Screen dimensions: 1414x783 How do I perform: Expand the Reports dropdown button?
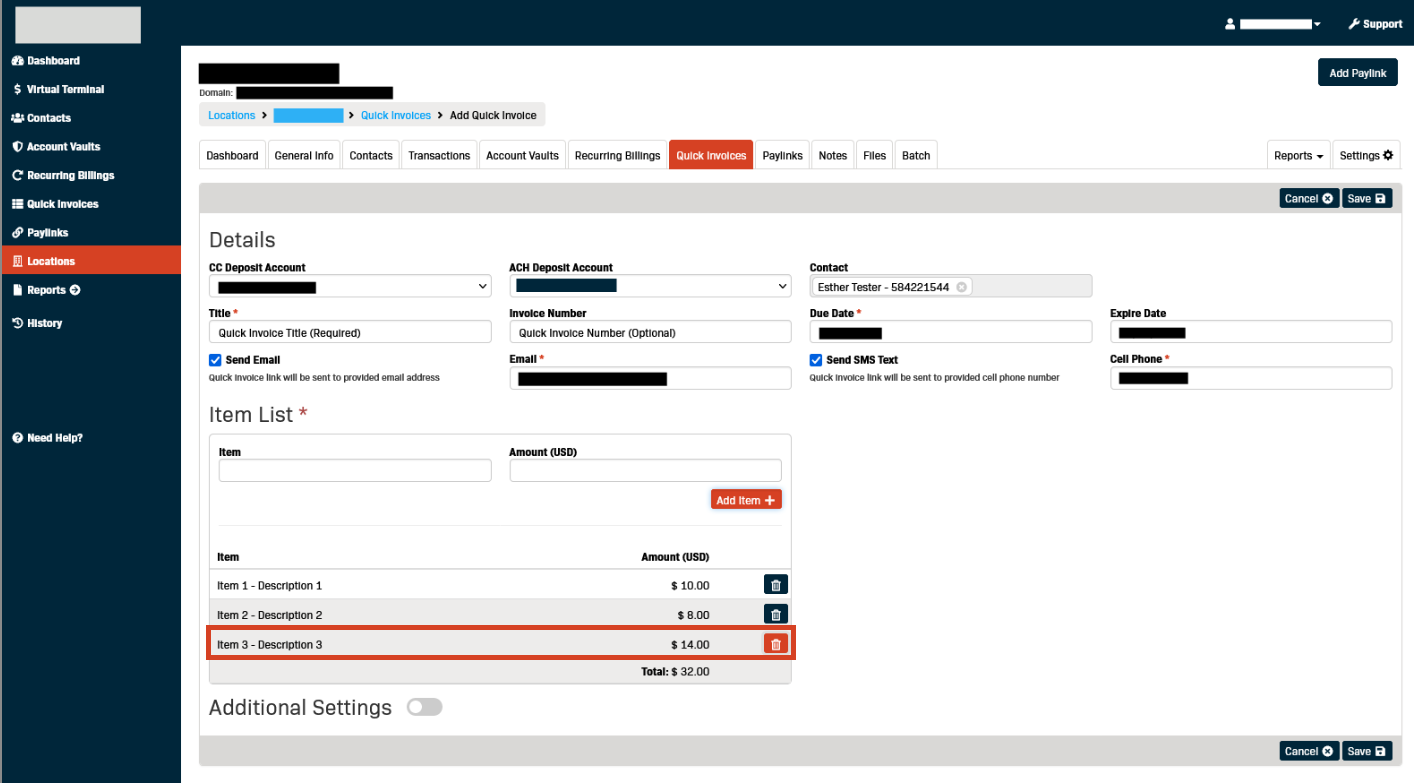1299,155
